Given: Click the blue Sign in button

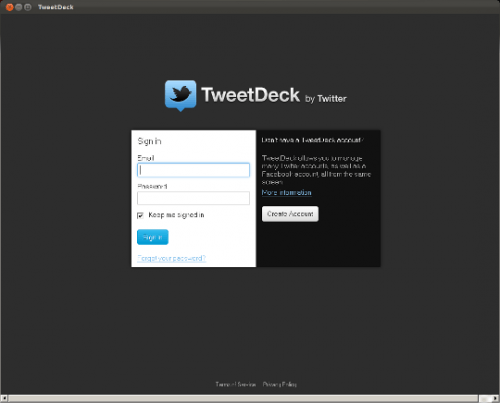Looking at the screenshot, I should (x=153, y=237).
